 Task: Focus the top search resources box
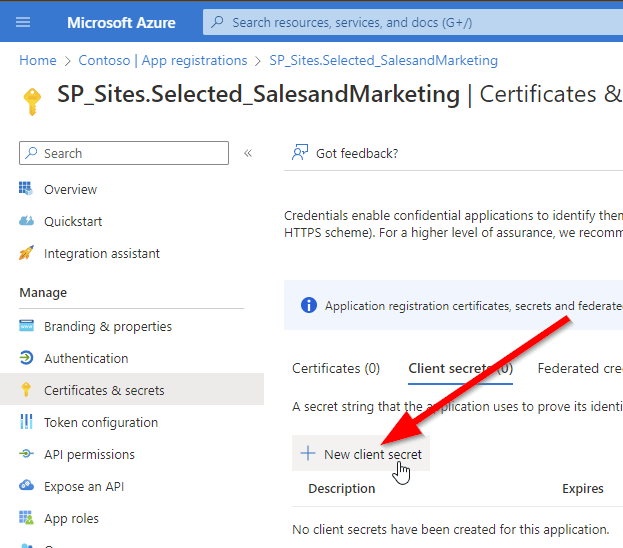(x=413, y=22)
